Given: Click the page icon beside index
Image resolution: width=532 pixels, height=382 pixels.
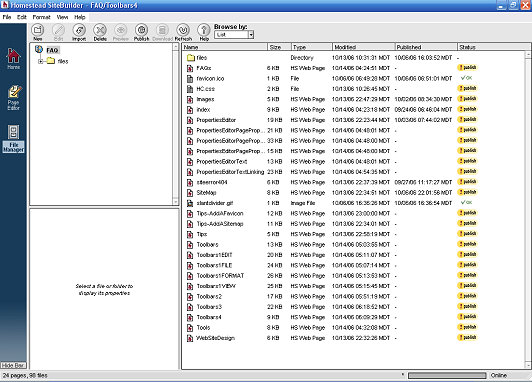Looking at the screenshot, I should click(x=190, y=110).
